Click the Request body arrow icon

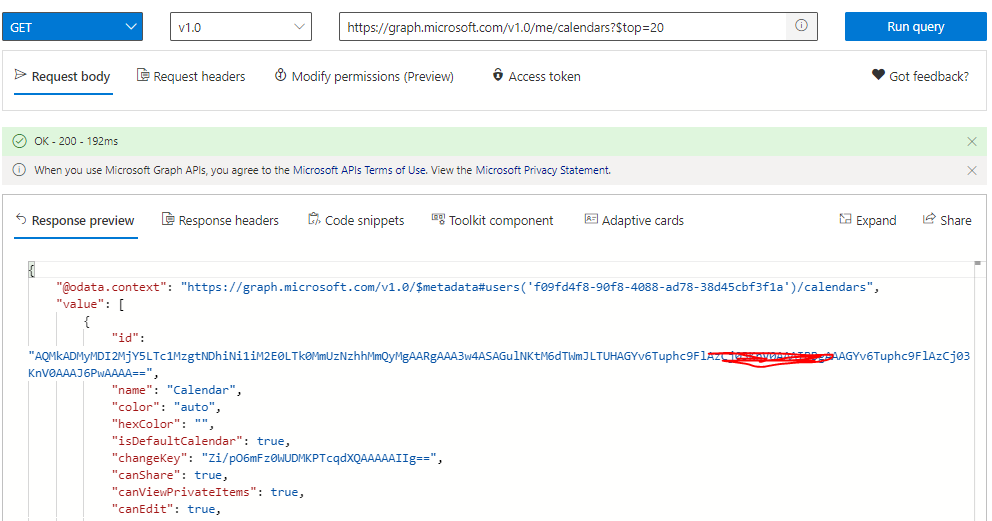(x=20, y=75)
